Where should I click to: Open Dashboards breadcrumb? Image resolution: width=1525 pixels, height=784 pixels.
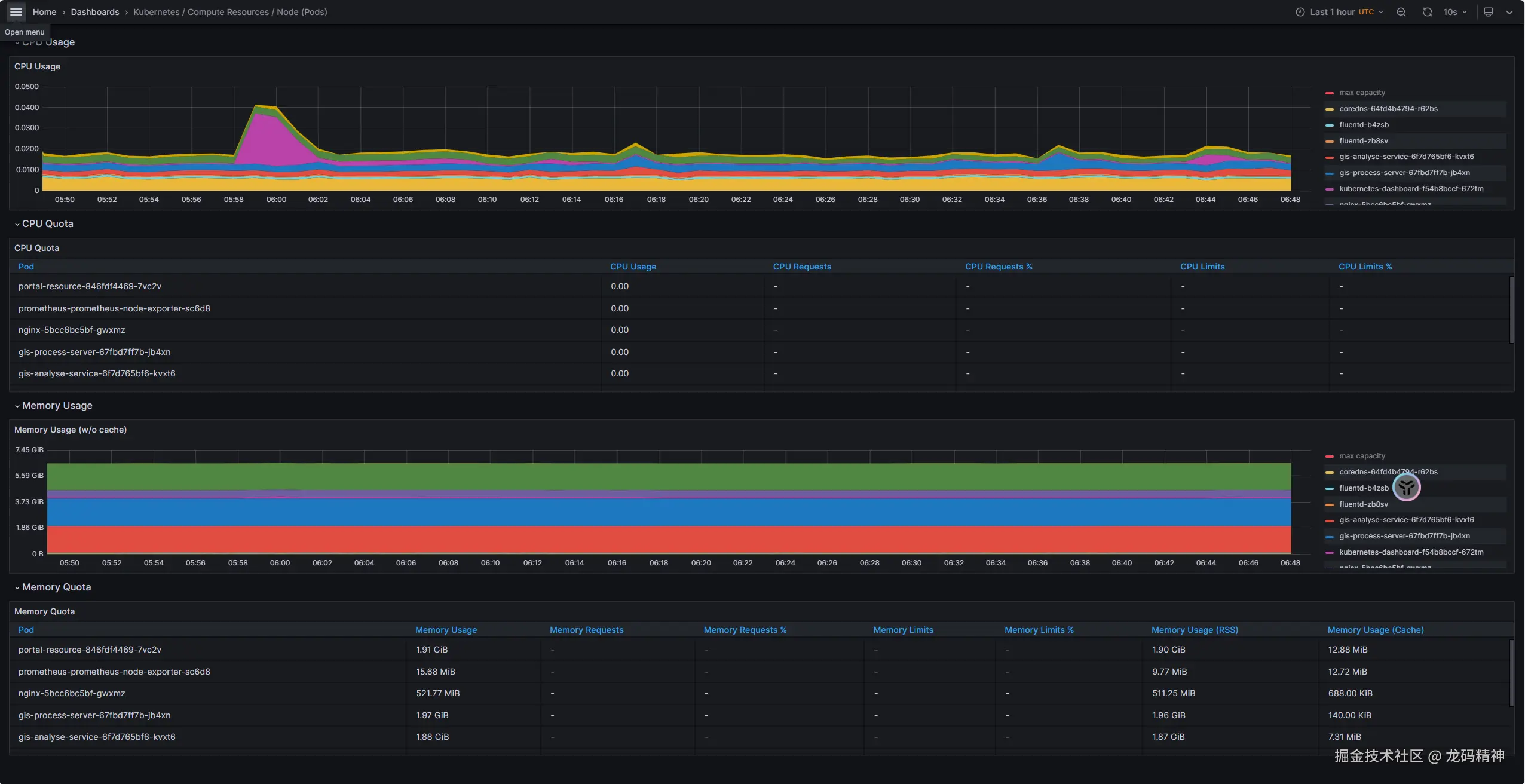click(x=94, y=12)
